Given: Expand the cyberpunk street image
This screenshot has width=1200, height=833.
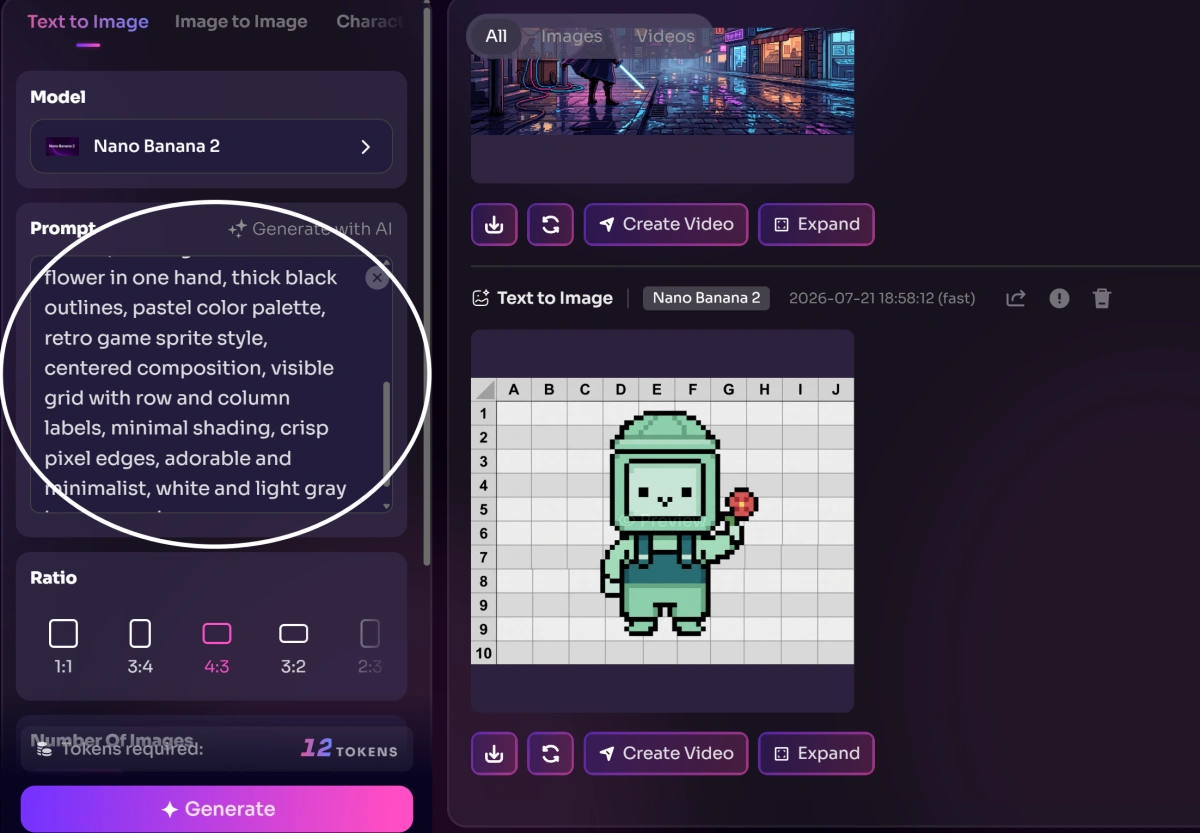Looking at the screenshot, I should click(816, 225).
